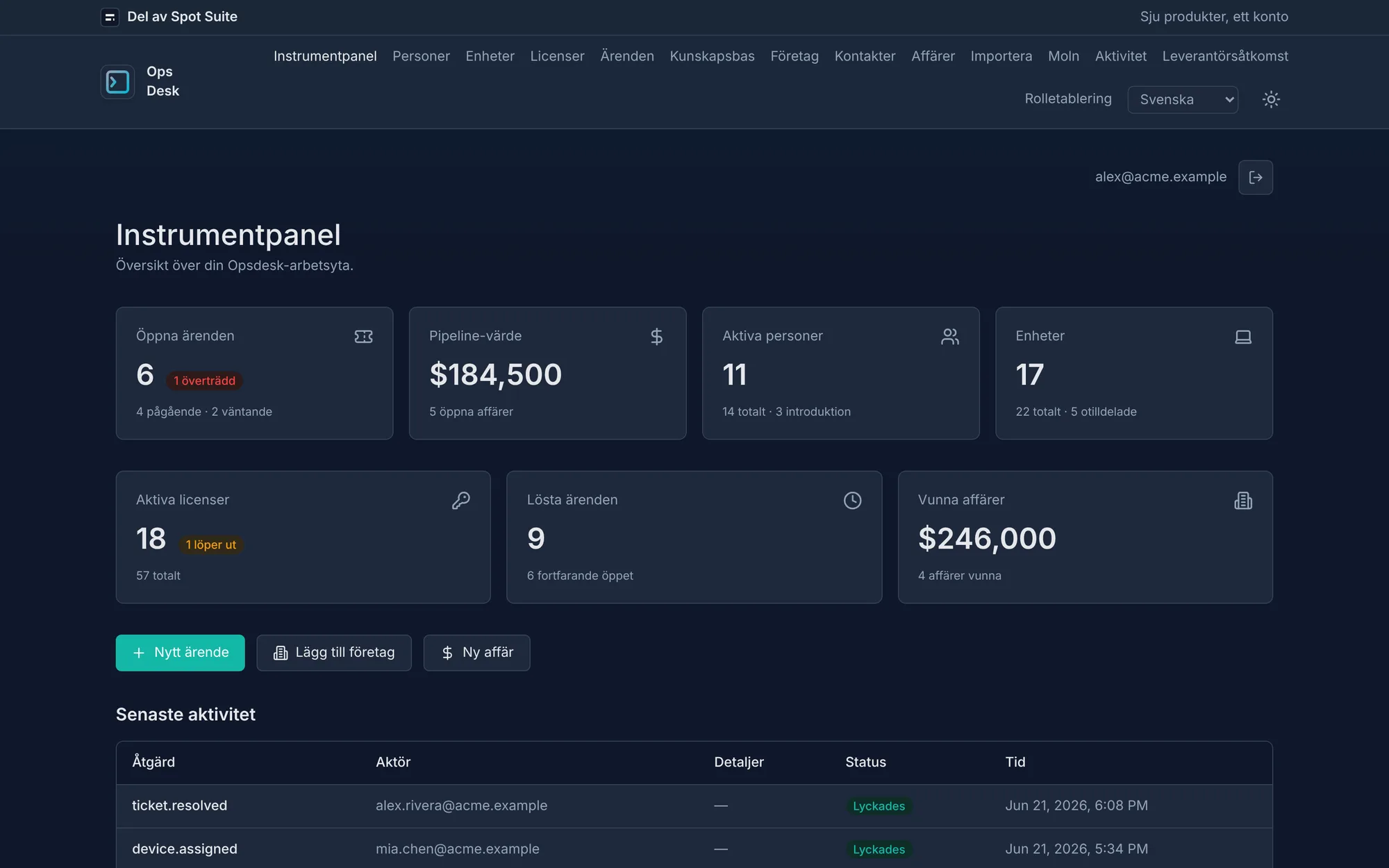This screenshot has width=1389, height=868.
Task: Click the Senaste aktivitet heading
Action: pos(185,715)
